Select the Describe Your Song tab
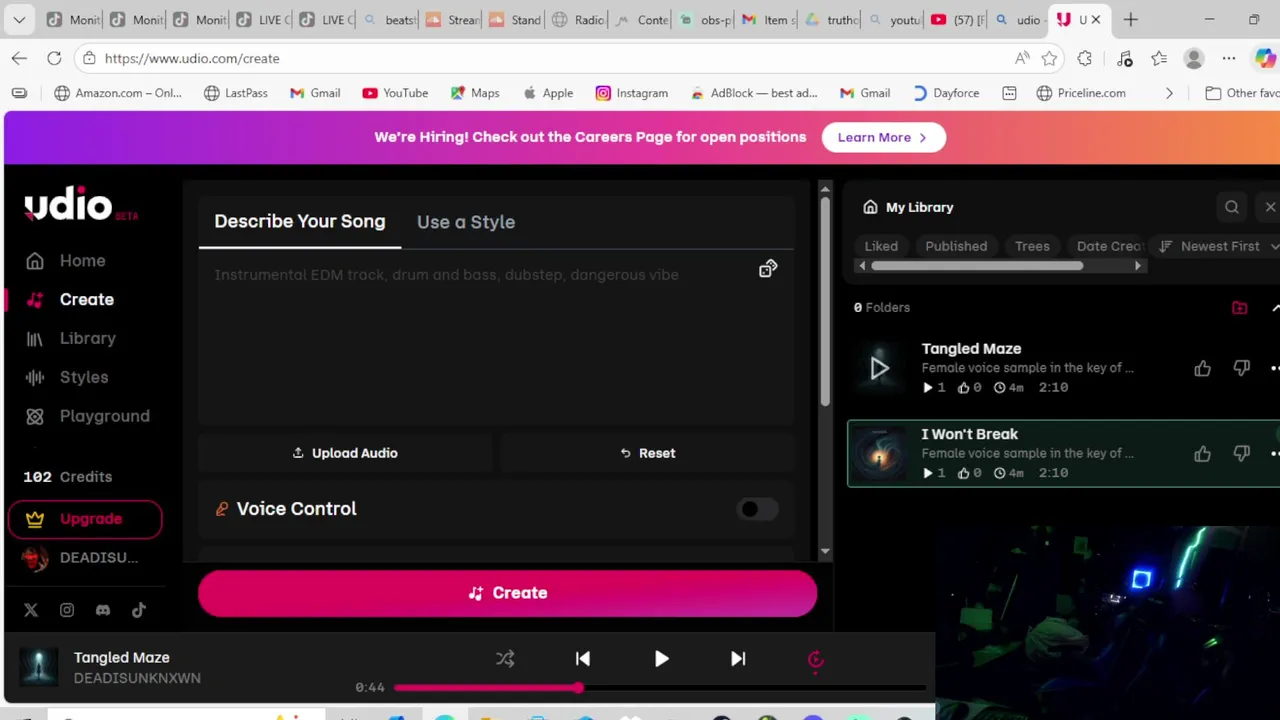1280x720 pixels. pyautogui.click(x=299, y=222)
